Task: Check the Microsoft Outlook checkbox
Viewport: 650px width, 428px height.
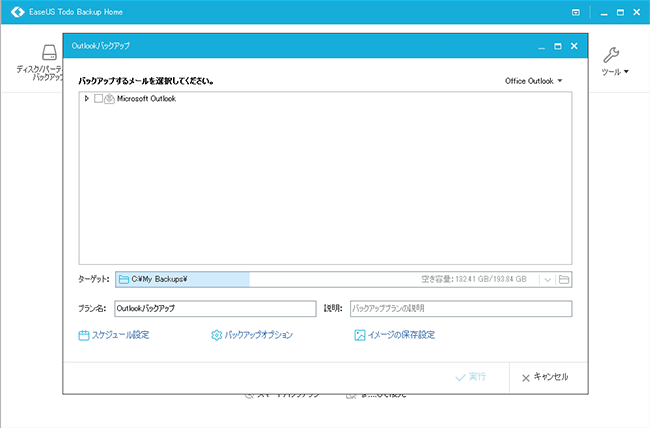Action: coord(98,98)
